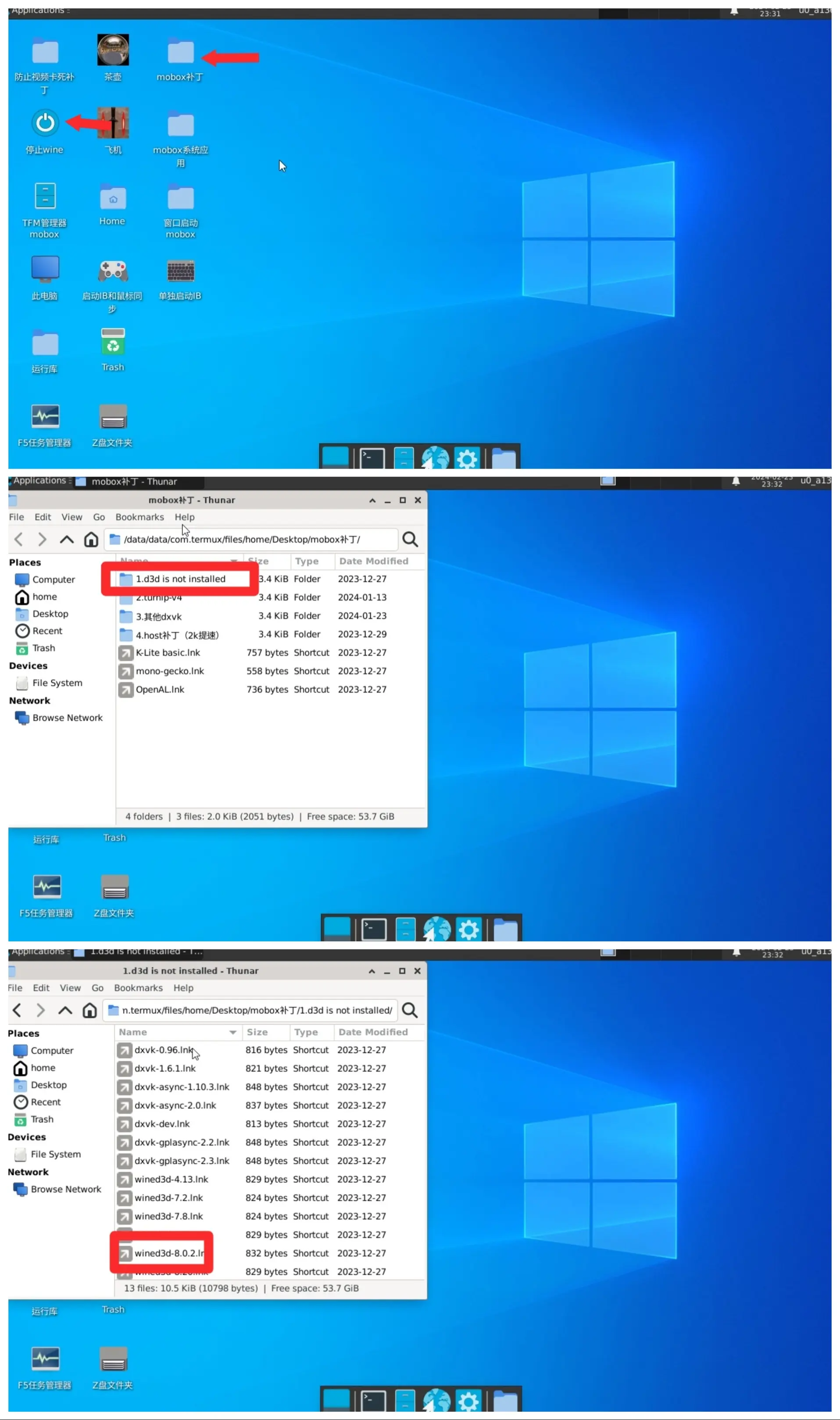840x1420 pixels.
Task: Open Bookmarks menu in the mobox补丁 Thunar window
Action: [x=139, y=517]
